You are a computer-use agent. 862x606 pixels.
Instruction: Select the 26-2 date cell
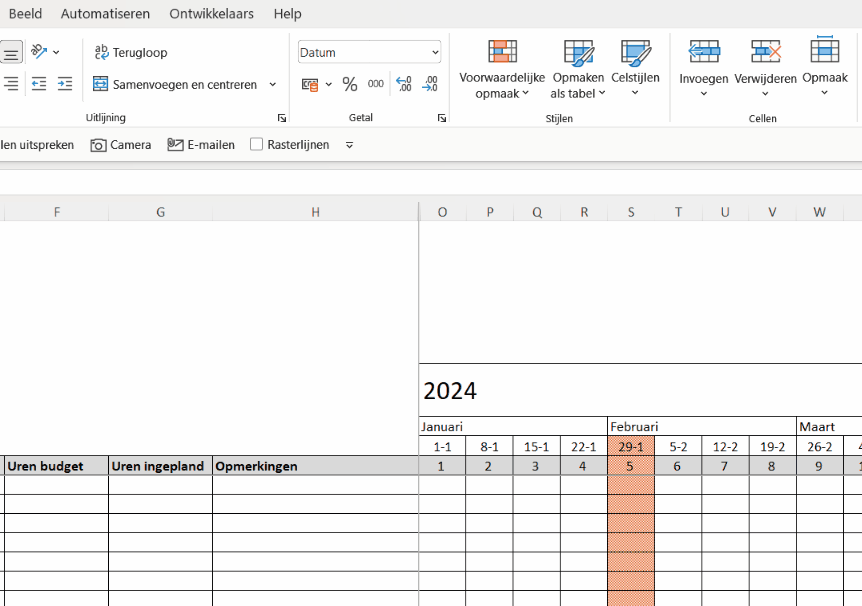click(x=820, y=447)
